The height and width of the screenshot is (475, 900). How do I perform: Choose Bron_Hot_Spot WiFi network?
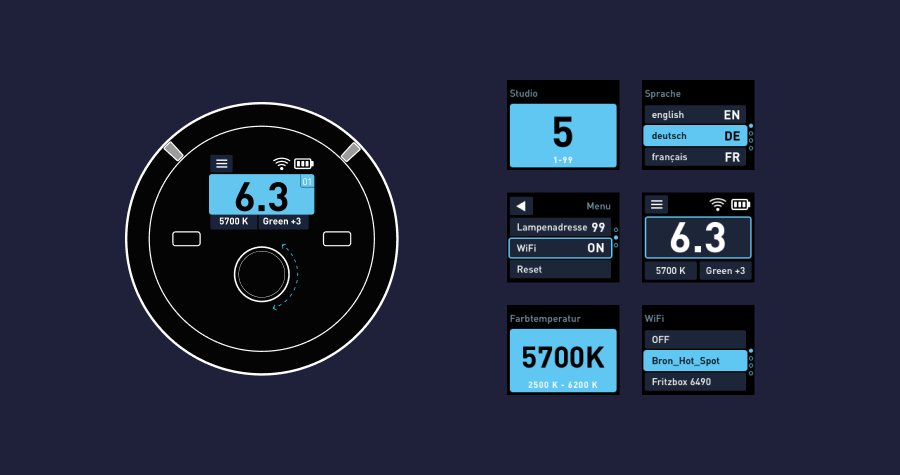pos(695,360)
